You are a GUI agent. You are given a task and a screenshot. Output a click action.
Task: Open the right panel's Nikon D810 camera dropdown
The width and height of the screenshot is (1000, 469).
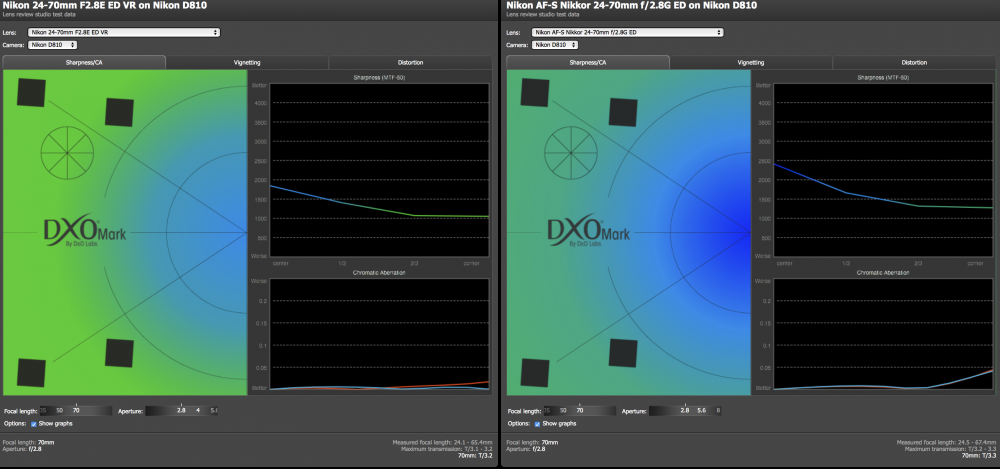click(555, 45)
